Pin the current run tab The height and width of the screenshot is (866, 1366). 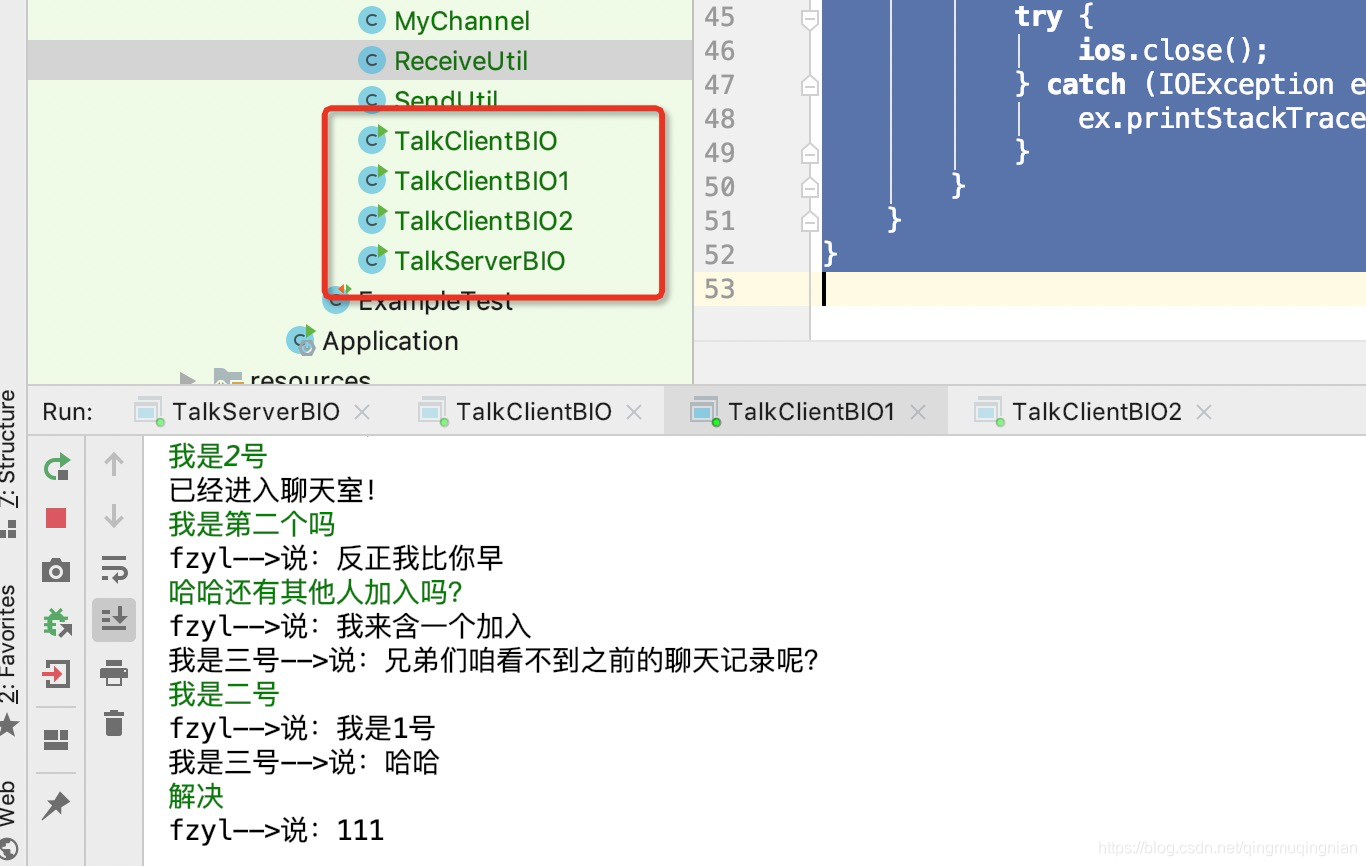(56, 804)
